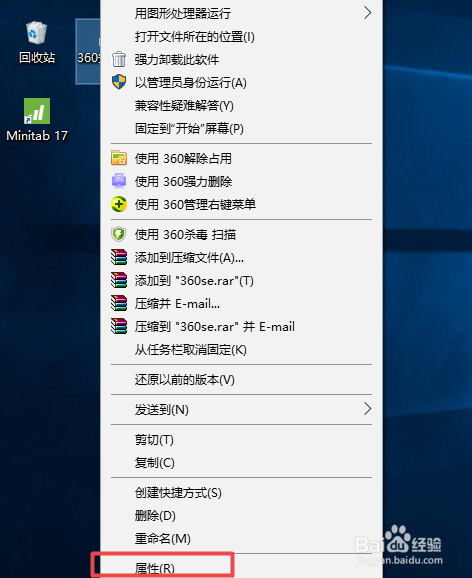Image resolution: width=472 pixels, height=578 pixels.
Task: Click the green plus icon beside 360管理右键菜单
Action: tap(119, 204)
